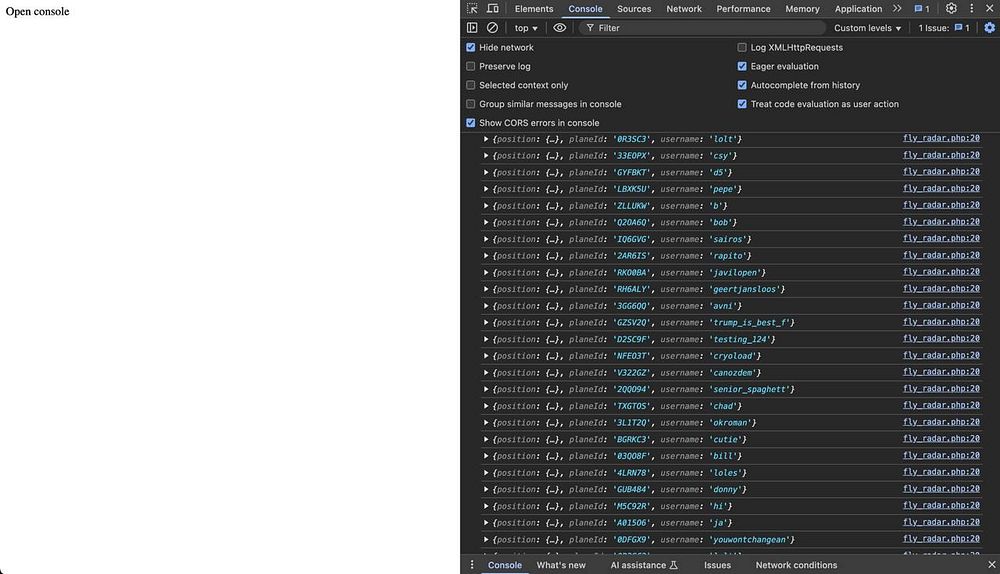Enable Log XMLHttpRequests checkbox
1000x574 pixels.
[742, 47]
